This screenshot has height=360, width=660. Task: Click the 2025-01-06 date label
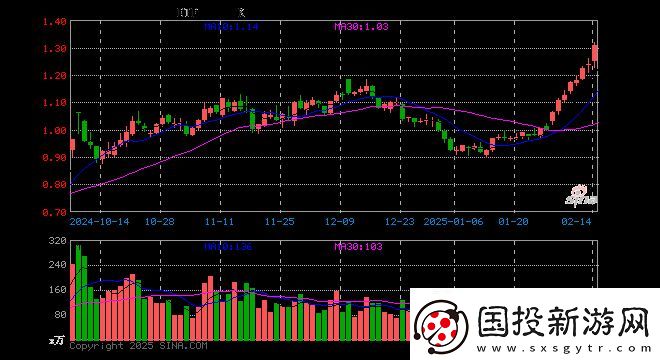pyautogui.click(x=453, y=222)
